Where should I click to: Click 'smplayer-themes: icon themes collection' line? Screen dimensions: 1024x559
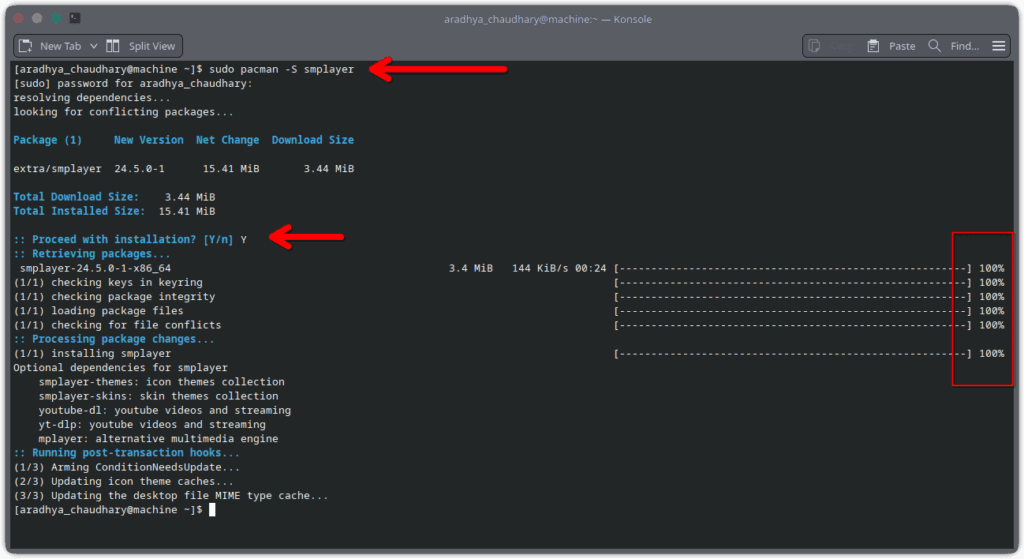(161, 382)
